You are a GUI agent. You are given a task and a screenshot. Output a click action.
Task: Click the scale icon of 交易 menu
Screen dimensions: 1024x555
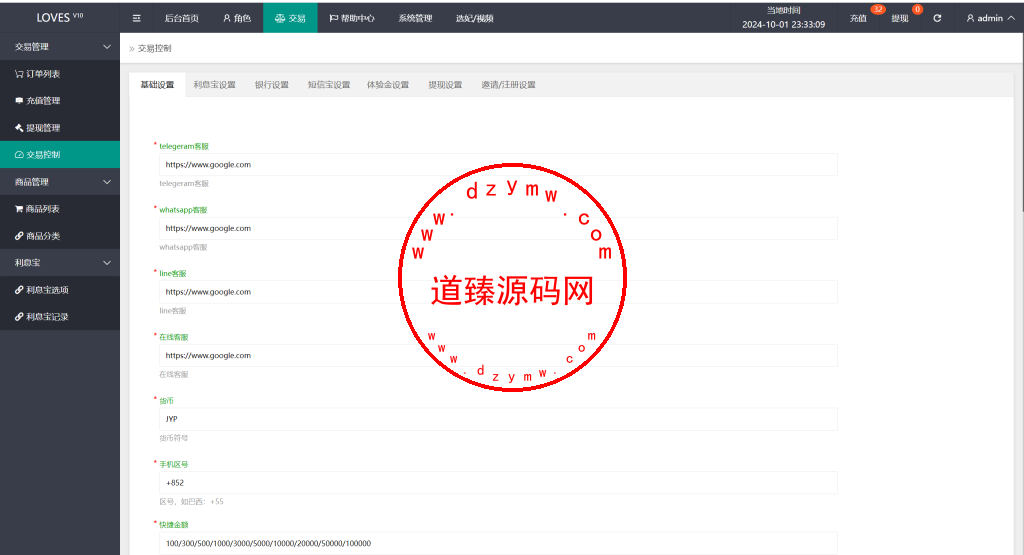(x=280, y=18)
